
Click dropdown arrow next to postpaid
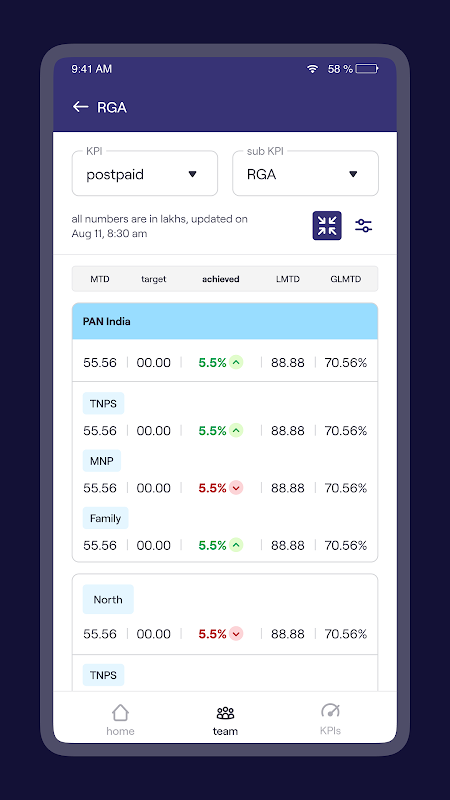click(192, 174)
